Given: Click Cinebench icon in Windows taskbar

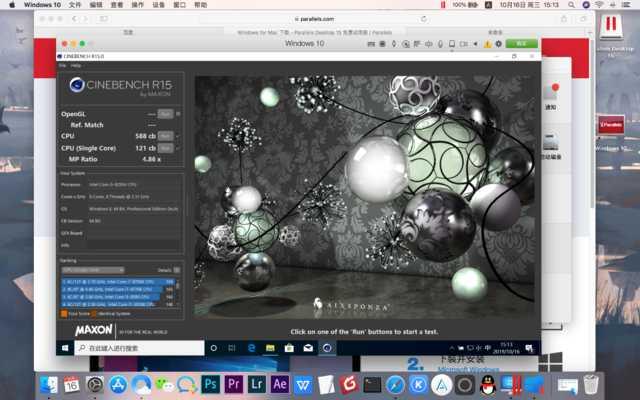Looking at the screenshot, I should 327,348.
